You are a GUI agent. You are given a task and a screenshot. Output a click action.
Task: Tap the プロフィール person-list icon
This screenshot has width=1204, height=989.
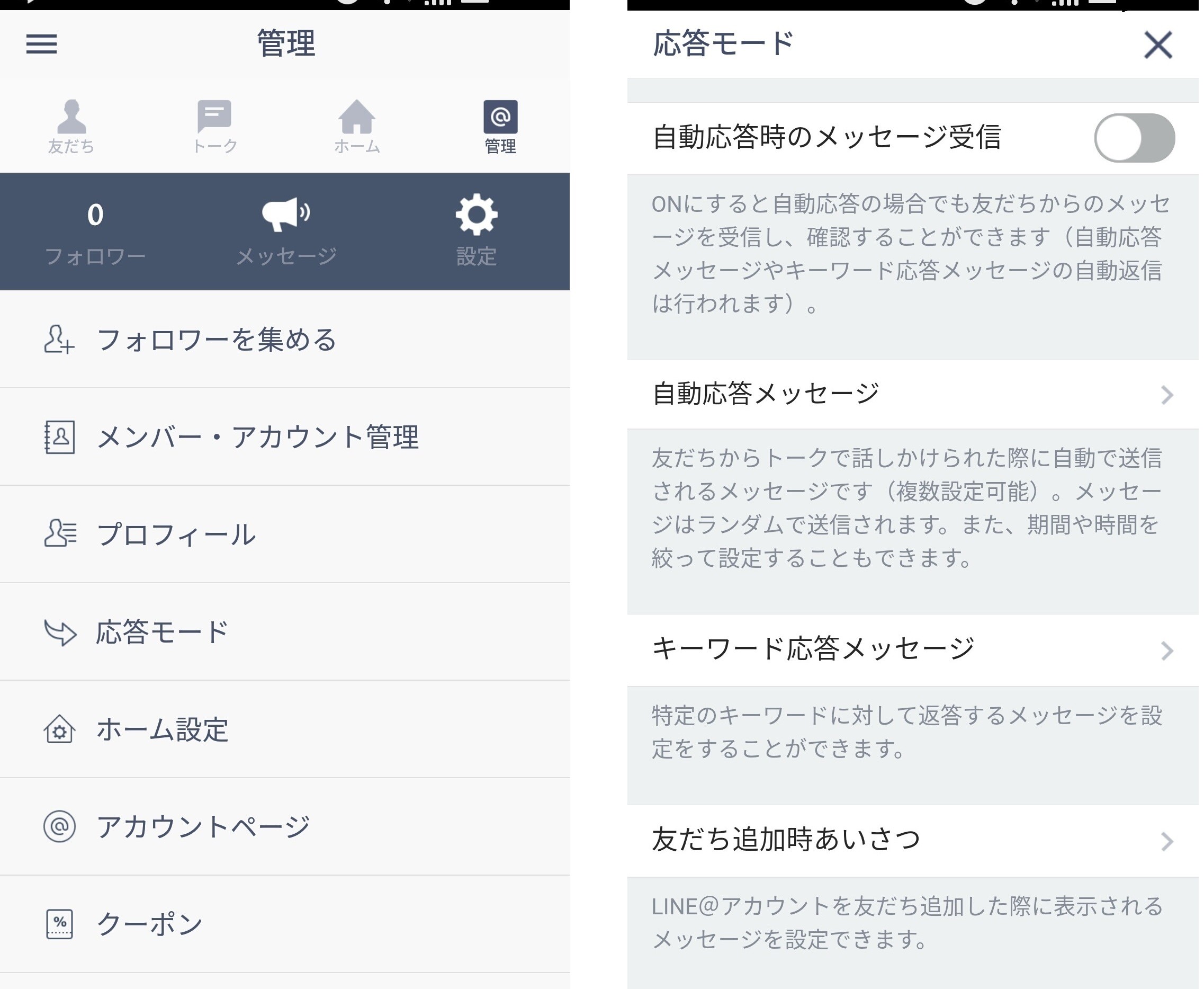[60, 534]
